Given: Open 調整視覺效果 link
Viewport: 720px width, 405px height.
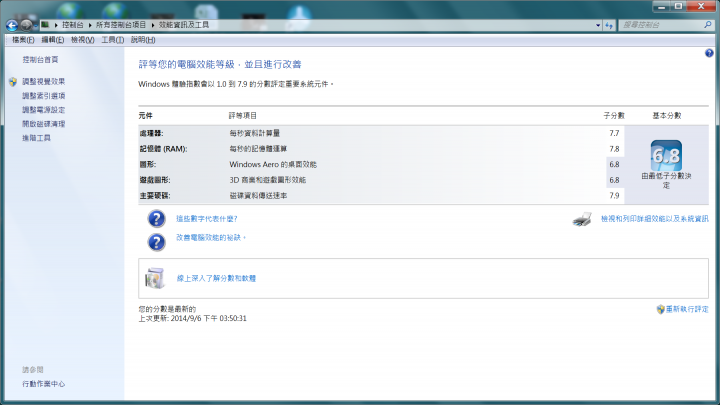Looking at the screenshot, I should click(44, 82).
